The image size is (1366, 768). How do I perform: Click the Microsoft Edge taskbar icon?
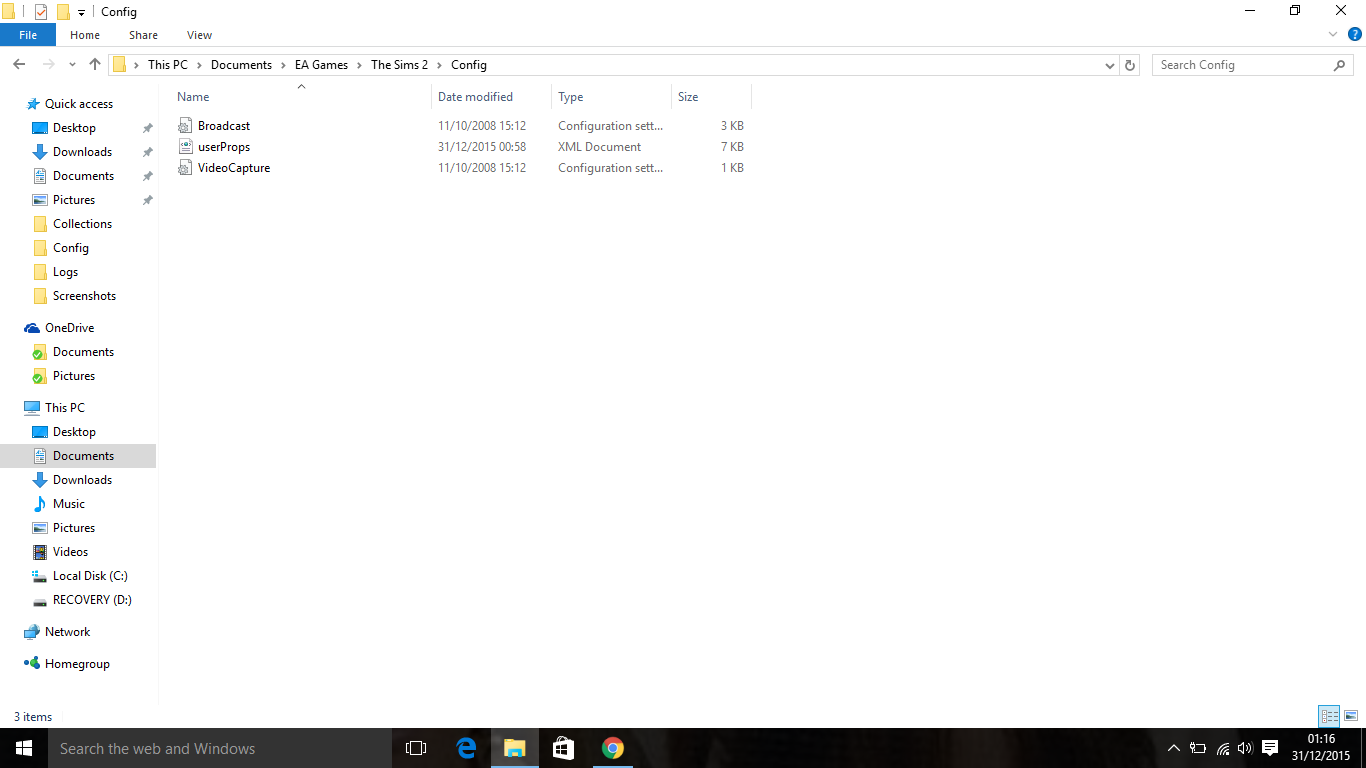click(x=466, y=748)
